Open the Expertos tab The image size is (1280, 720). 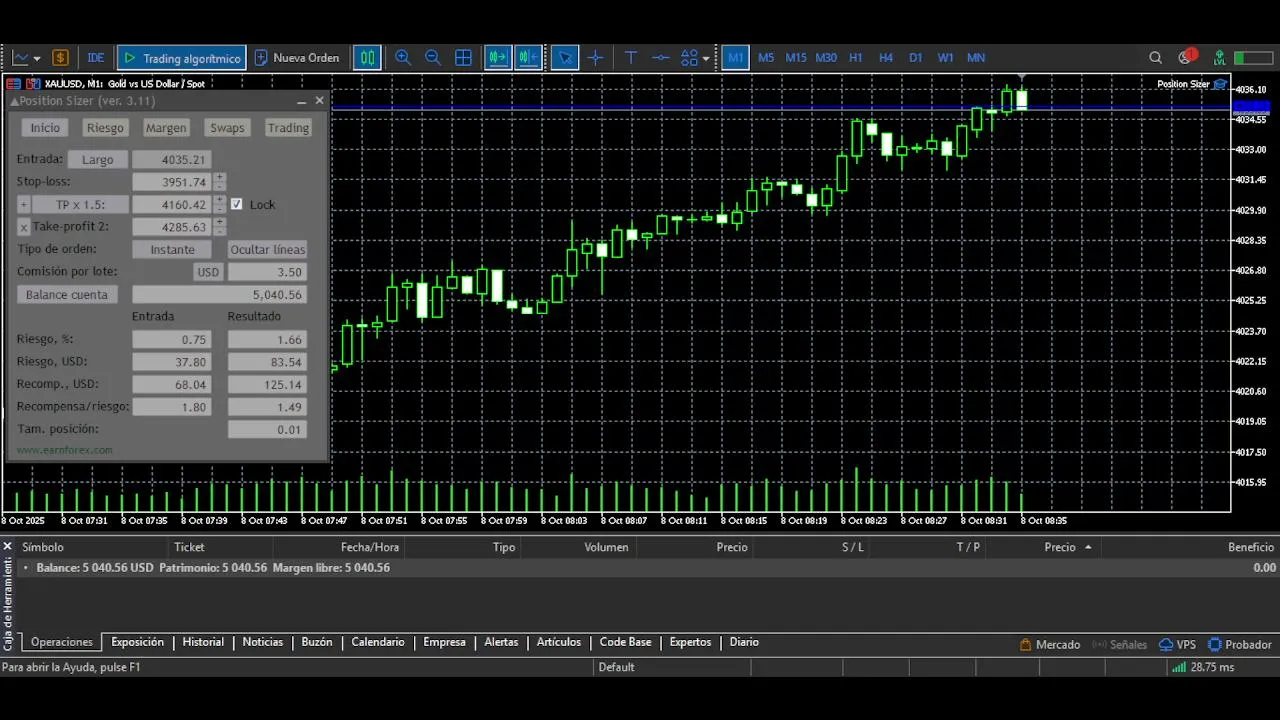click(x=690, y=642)
